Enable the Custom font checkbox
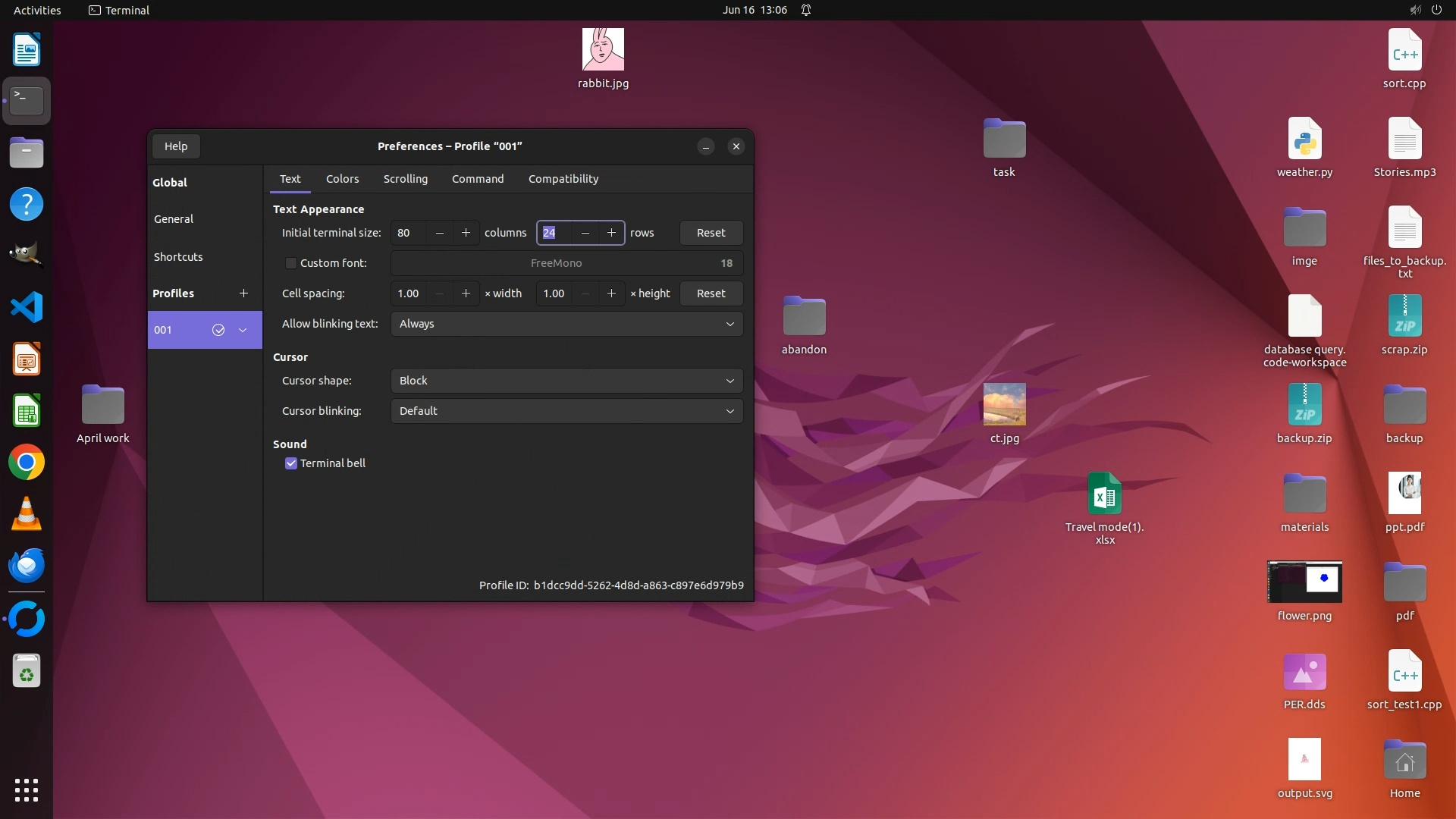1456x819 pixels. coord(290,263)
